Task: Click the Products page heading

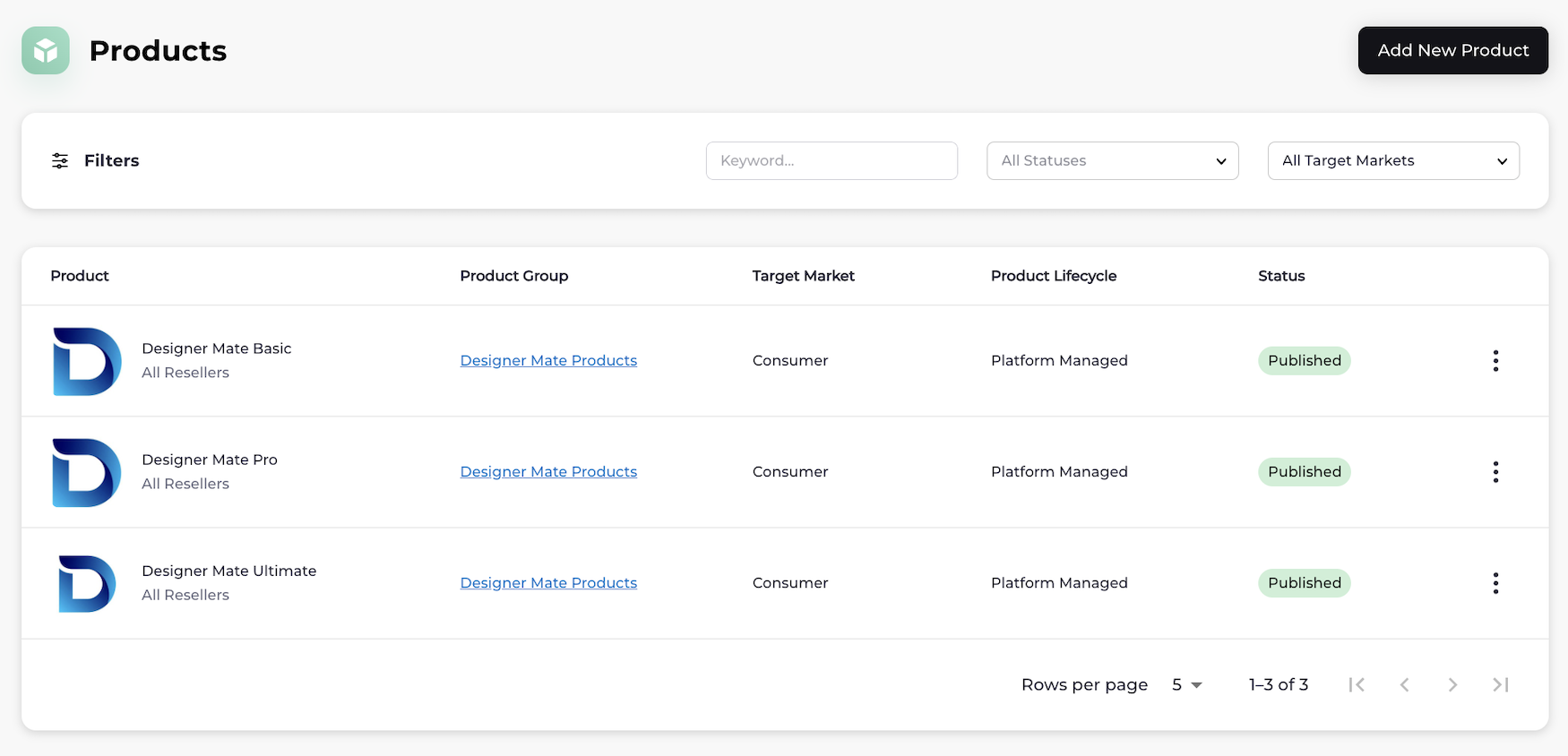Action: click(159, 50)
